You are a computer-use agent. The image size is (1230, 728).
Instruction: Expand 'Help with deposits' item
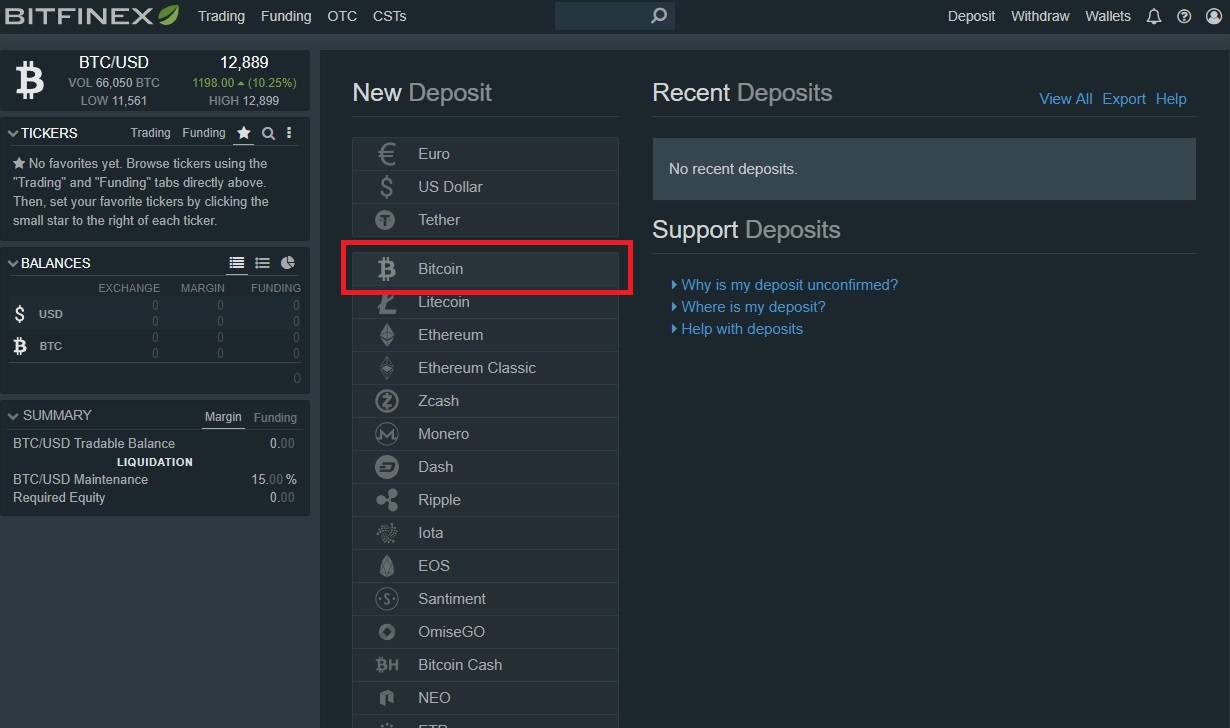[x=737, y=329]
